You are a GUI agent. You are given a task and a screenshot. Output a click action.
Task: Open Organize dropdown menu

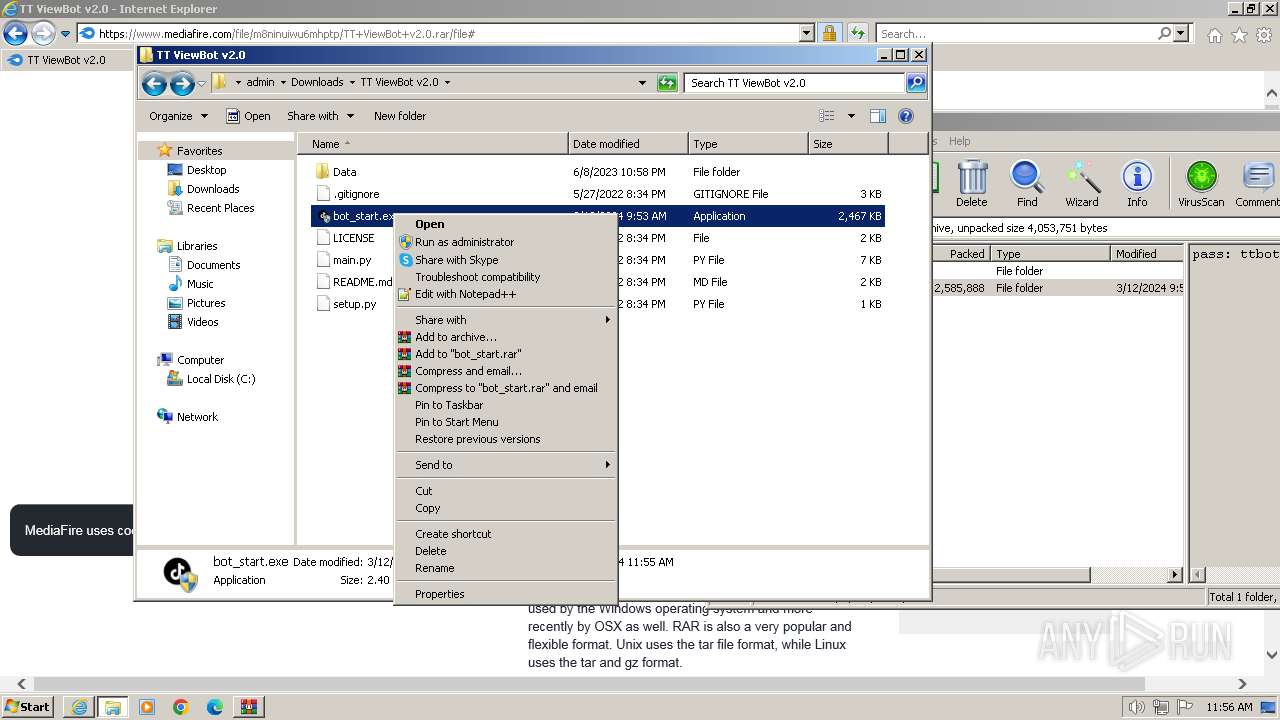pyautogui.click(x=178, y=116)
